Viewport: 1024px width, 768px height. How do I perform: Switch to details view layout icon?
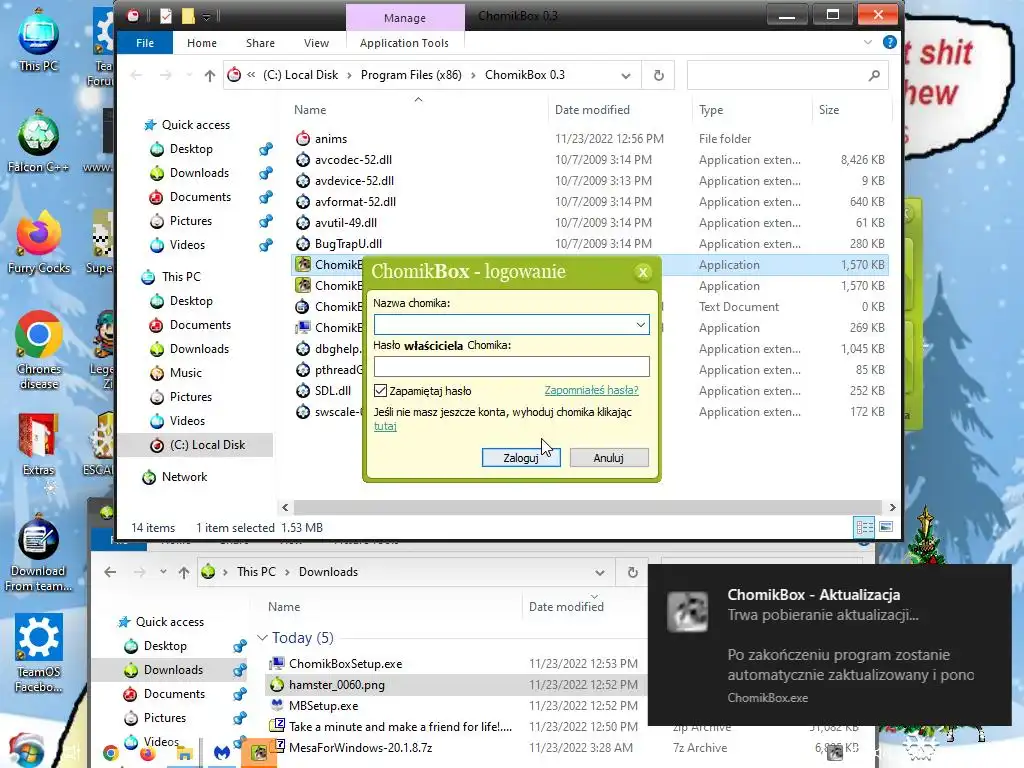[x=865, y=526]
